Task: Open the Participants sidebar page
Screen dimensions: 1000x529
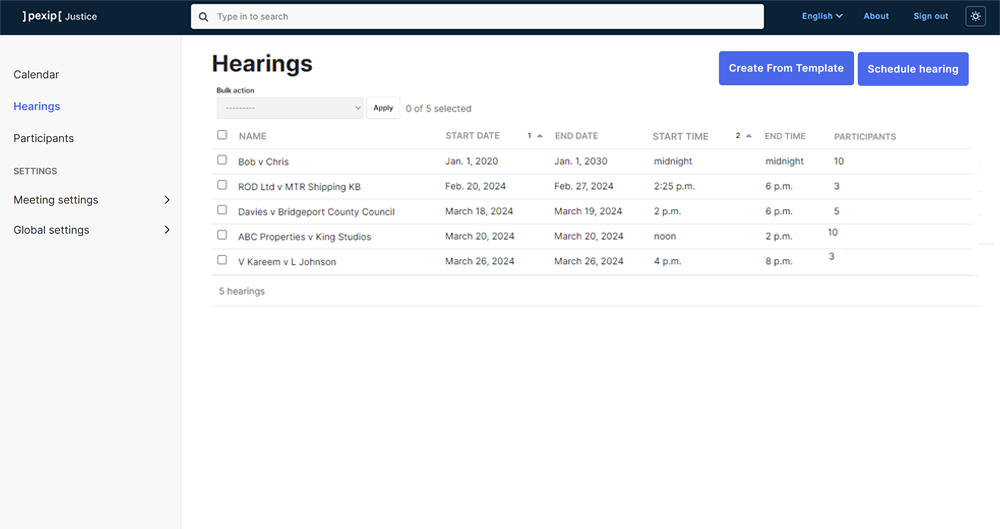Action: tap(44, 138)
